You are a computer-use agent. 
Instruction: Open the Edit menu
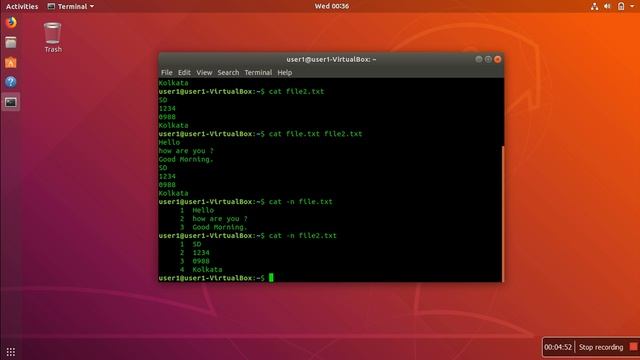click(184, 72)
